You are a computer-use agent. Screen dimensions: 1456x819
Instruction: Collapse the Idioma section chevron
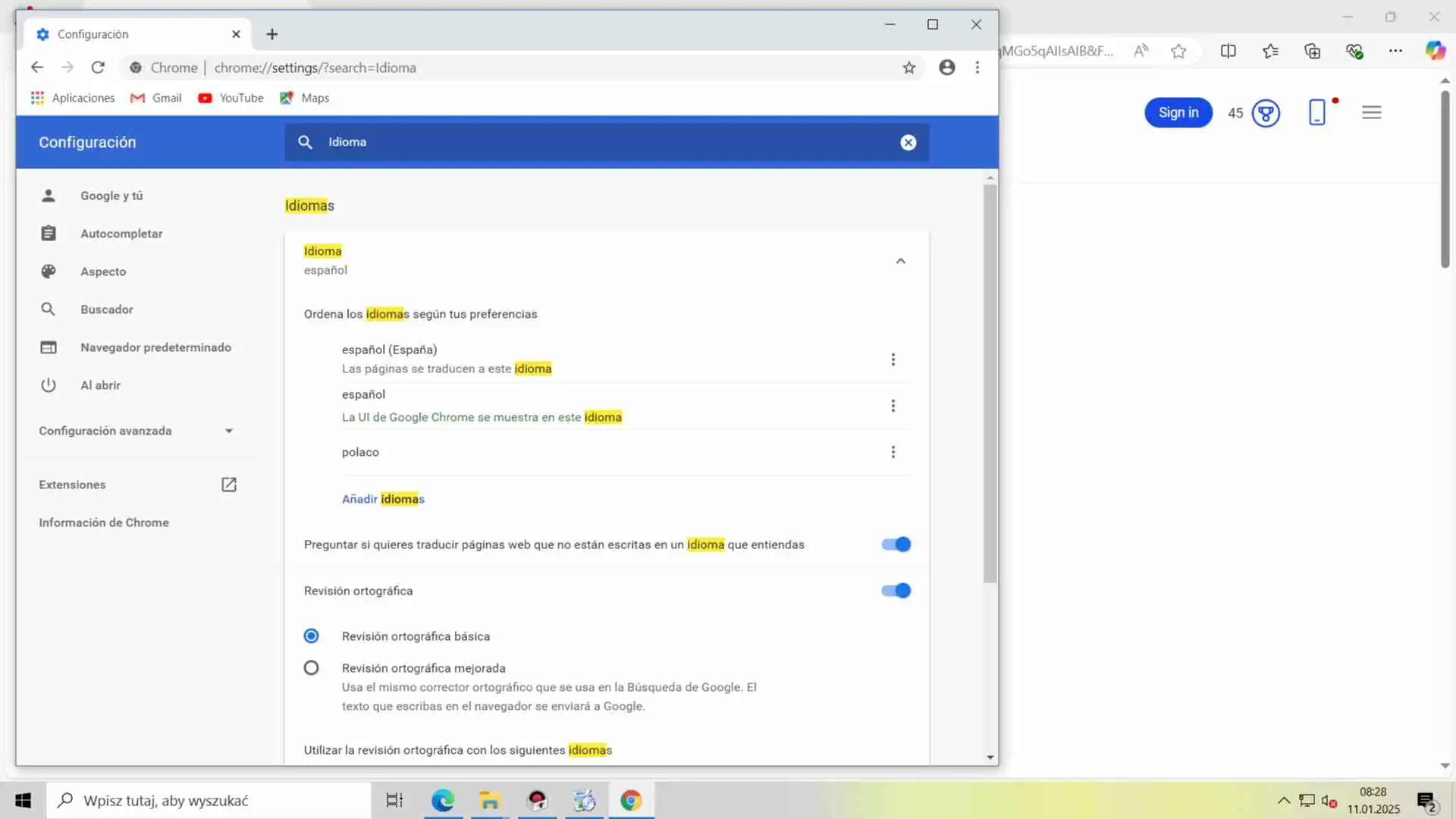tap(900, 261)
